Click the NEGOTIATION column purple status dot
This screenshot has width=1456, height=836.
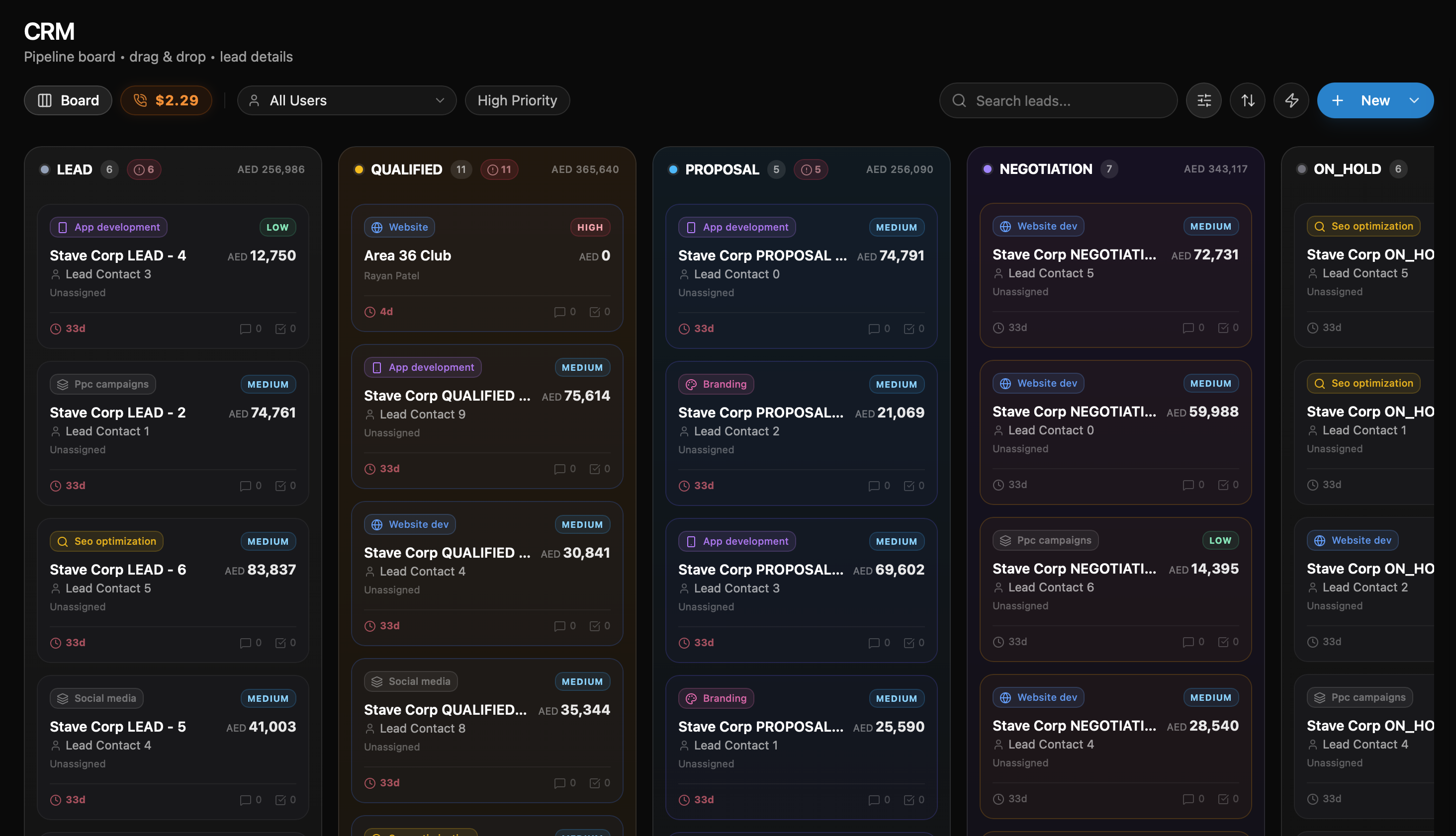click(987, 169)
